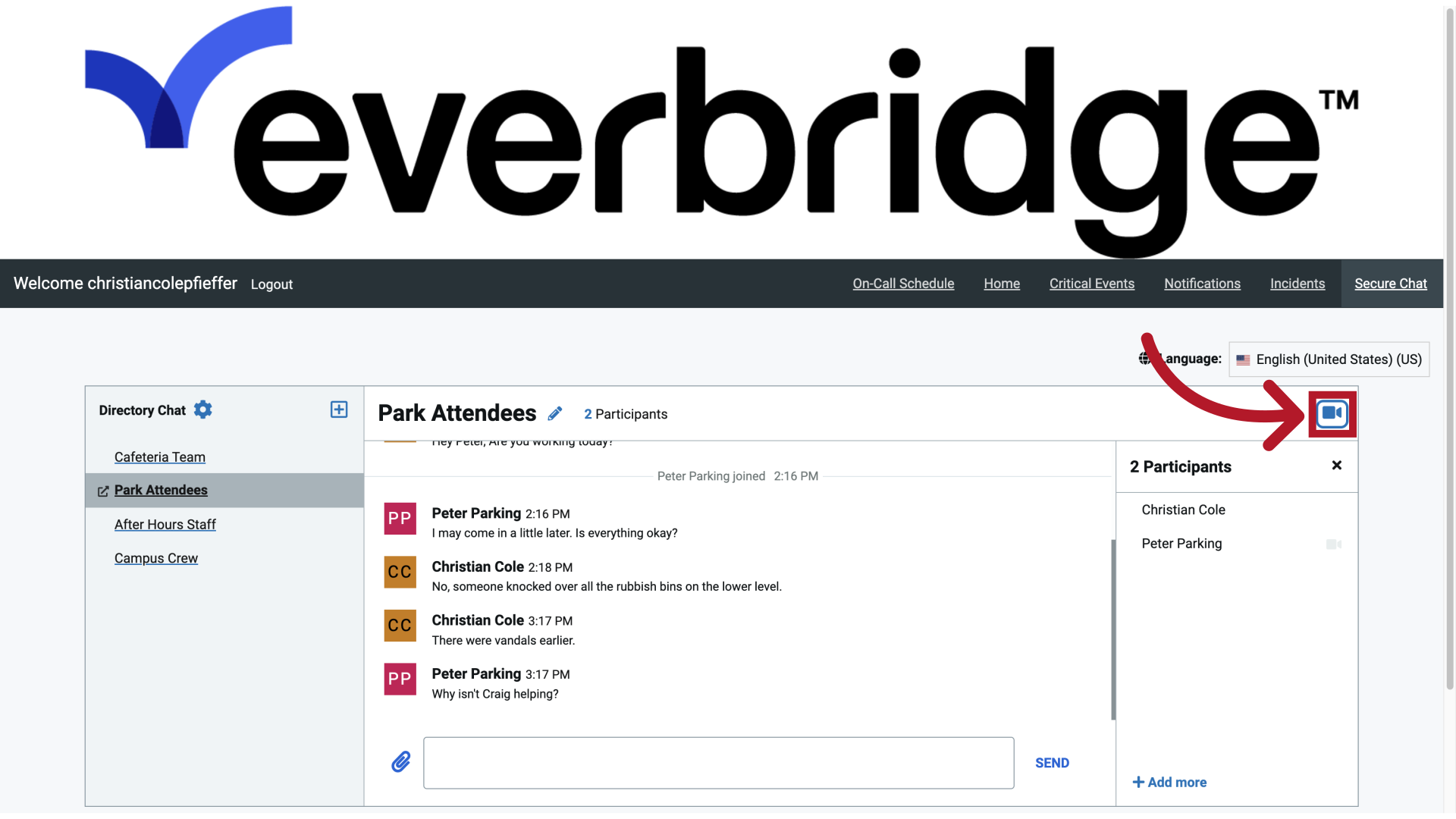Open the Home page
The width and height of the screenshot is (1456, 819).
pyautogui.click(x=1002, y=284)
